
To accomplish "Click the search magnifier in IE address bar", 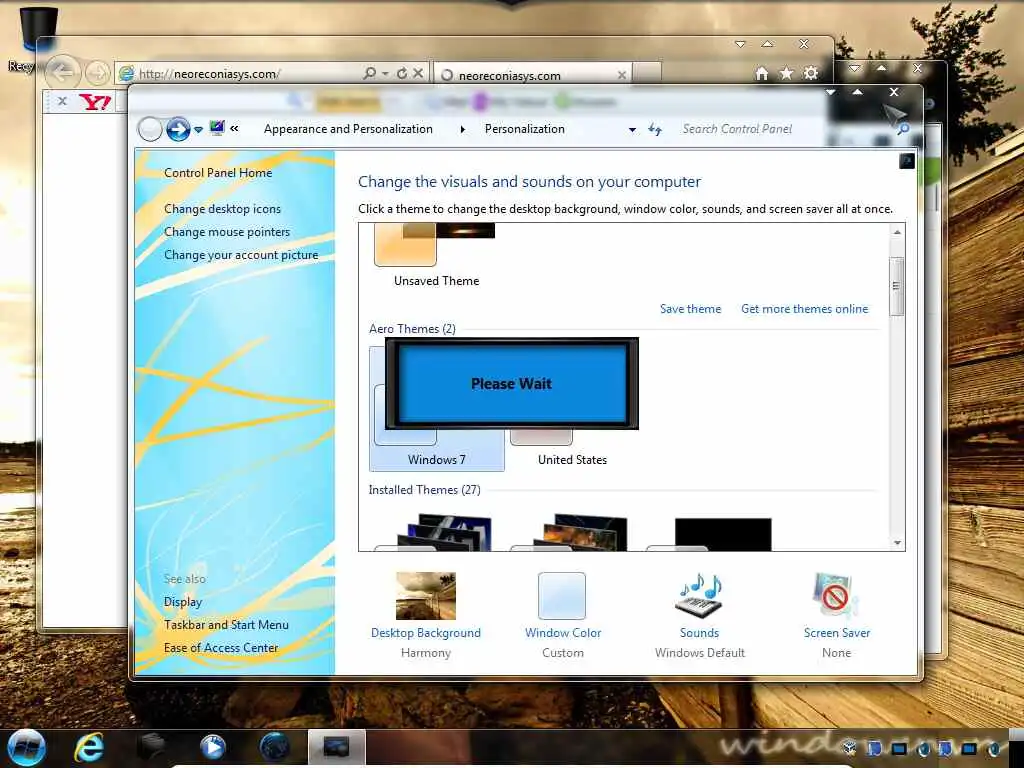I will (x=370, y=73).
